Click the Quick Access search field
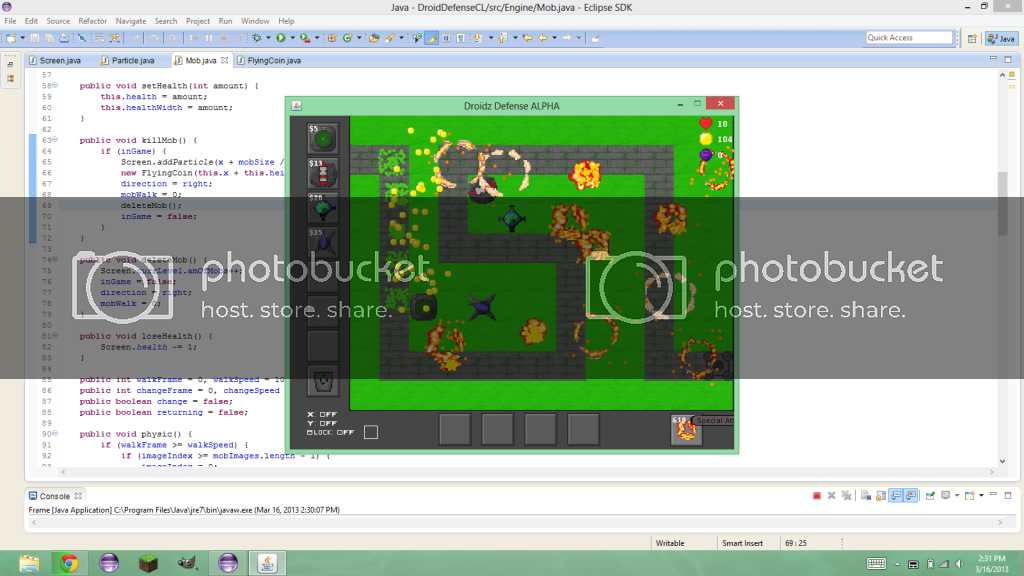The height and width of the screenshot is (576, 1024). tap(909, 38)
